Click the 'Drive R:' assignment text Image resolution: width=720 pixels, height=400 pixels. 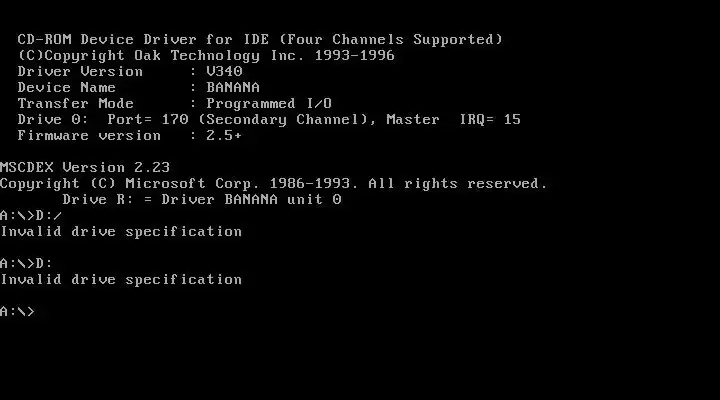[98, 200]
